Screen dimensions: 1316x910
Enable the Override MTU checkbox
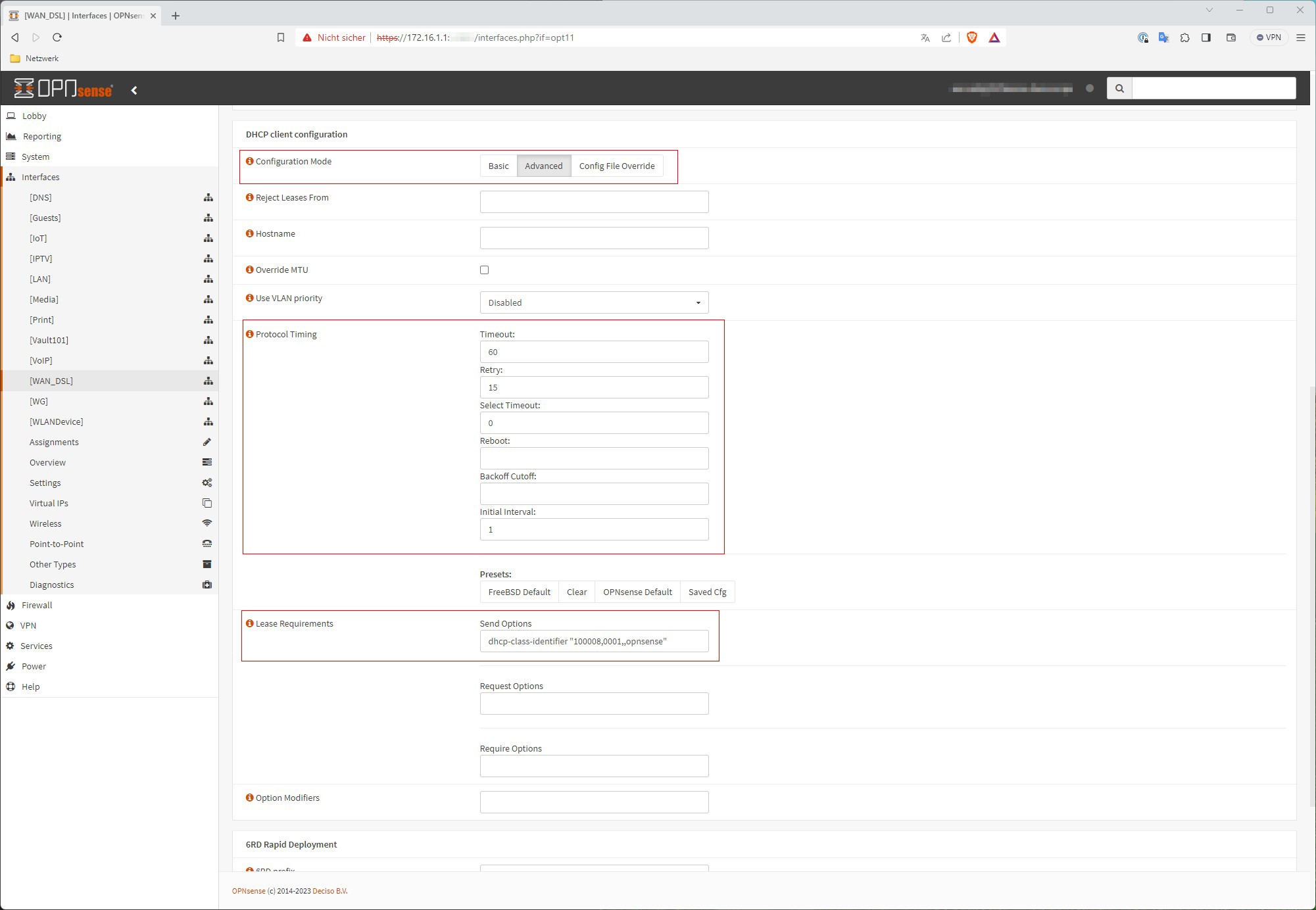click(484, 269)
